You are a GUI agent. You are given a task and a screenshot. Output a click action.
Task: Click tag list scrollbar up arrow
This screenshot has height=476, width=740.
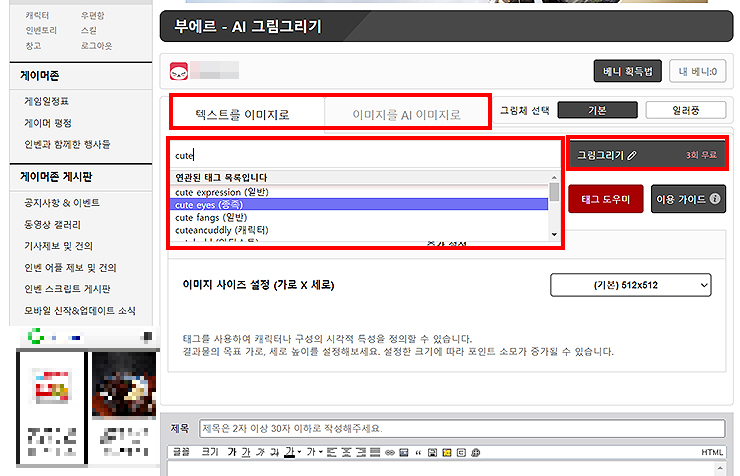point(554,177)
